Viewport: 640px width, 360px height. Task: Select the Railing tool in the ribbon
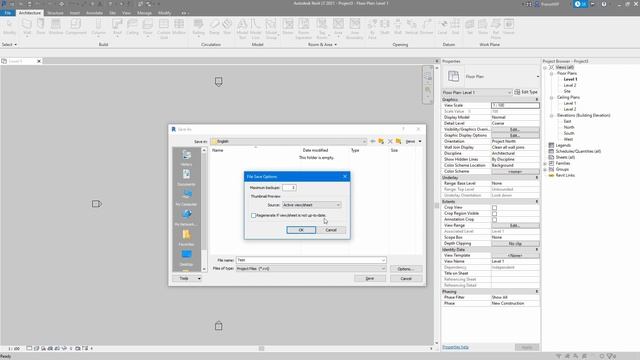[x=198, y=27]
